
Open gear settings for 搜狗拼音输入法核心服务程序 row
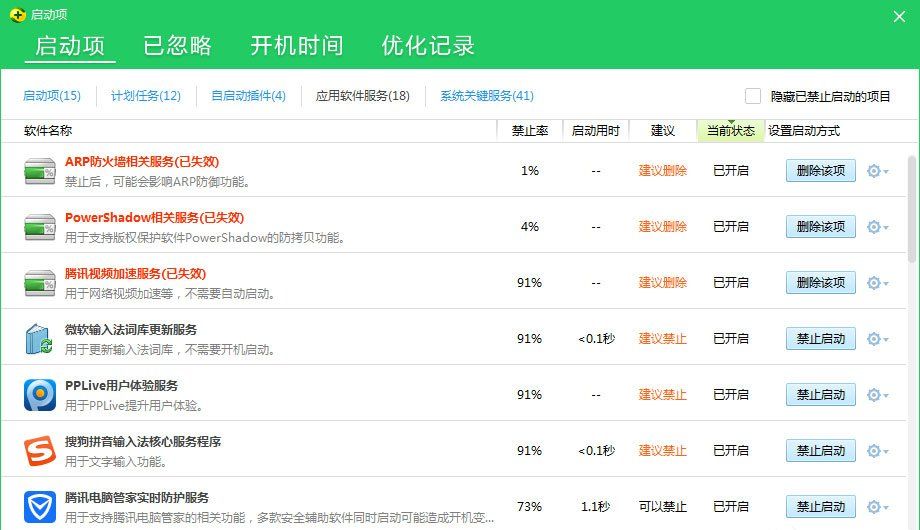coord(877,451)
